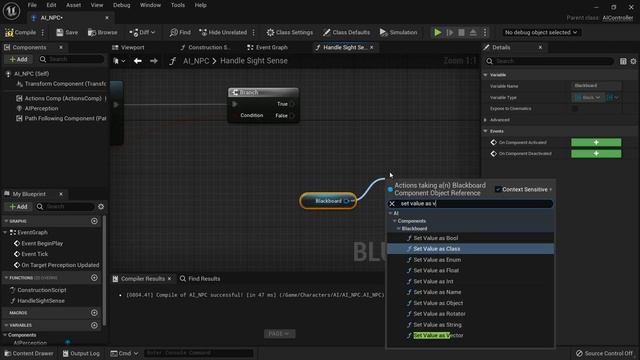Add On Component Deactivated event

coord(596,153)
